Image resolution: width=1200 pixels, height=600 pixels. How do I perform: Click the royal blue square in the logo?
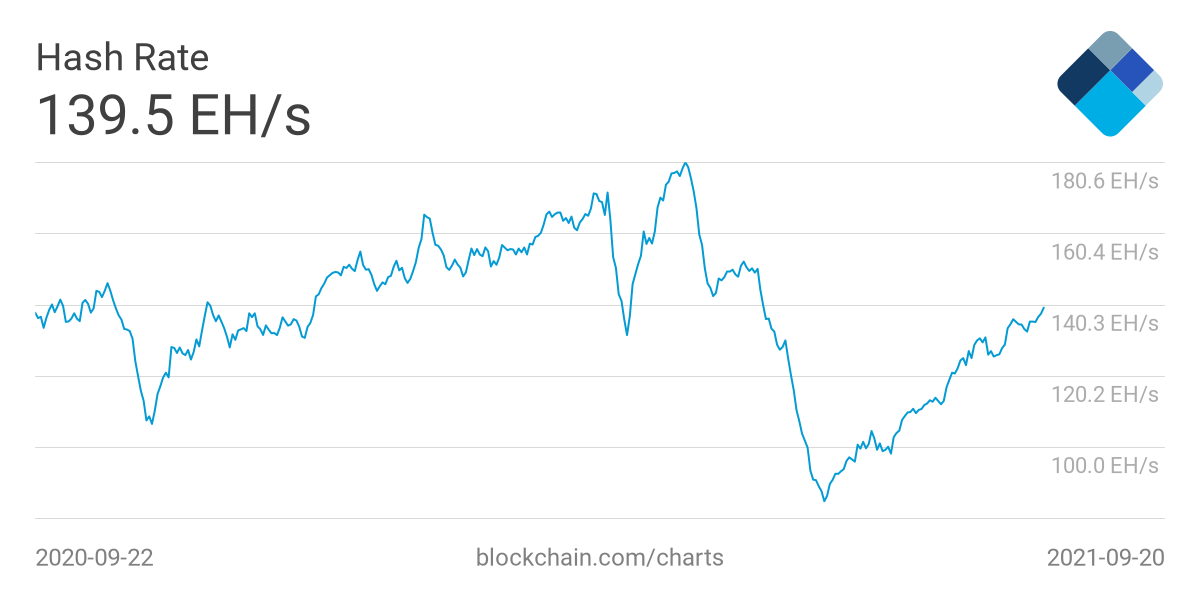[x=1133, y=70]
